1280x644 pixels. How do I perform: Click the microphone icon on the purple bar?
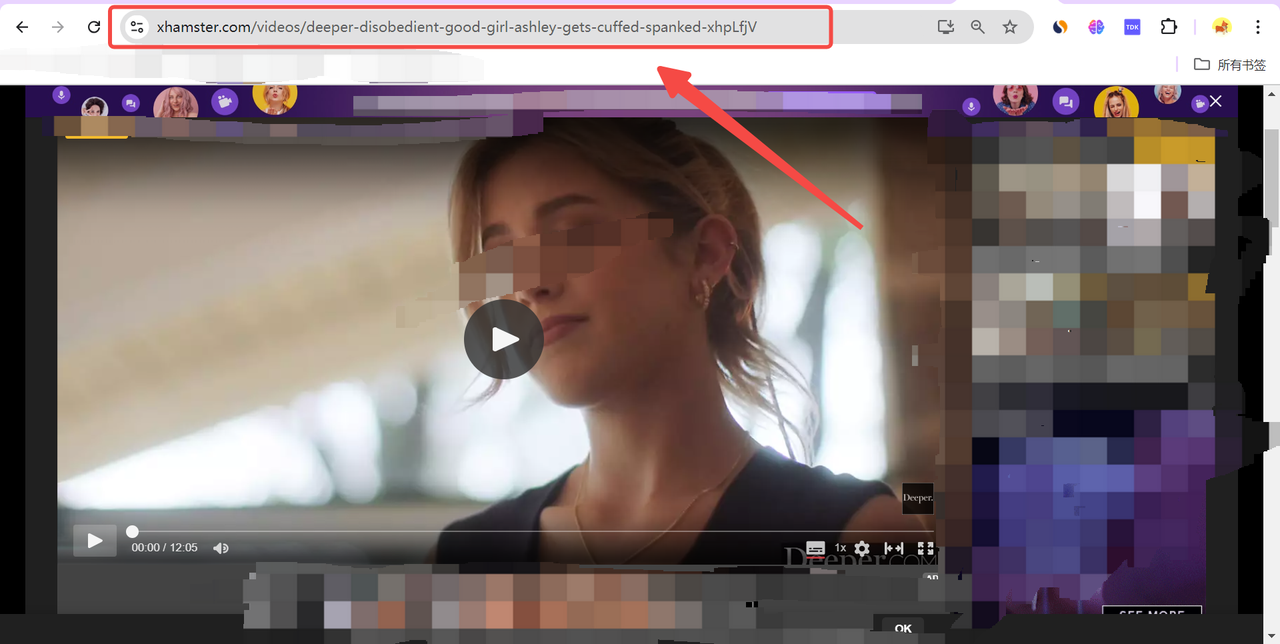(x=60, y=95)
